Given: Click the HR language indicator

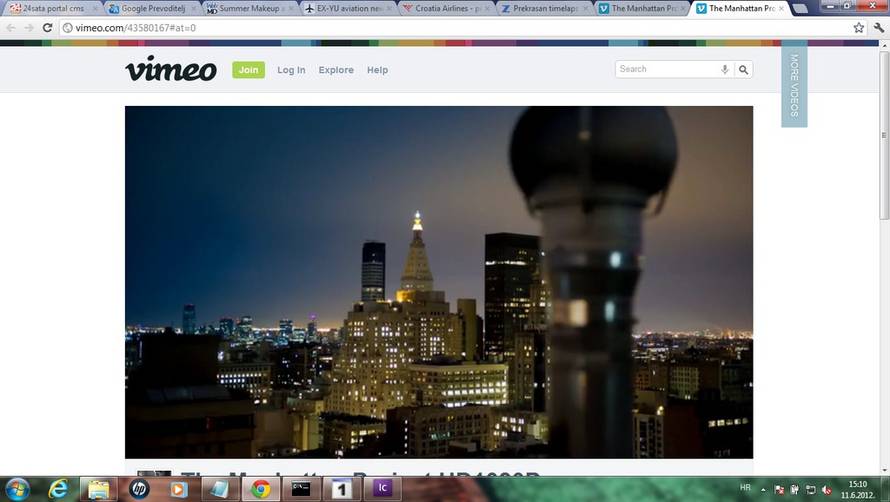Looking at the screenshot, I should coord(745,488).
